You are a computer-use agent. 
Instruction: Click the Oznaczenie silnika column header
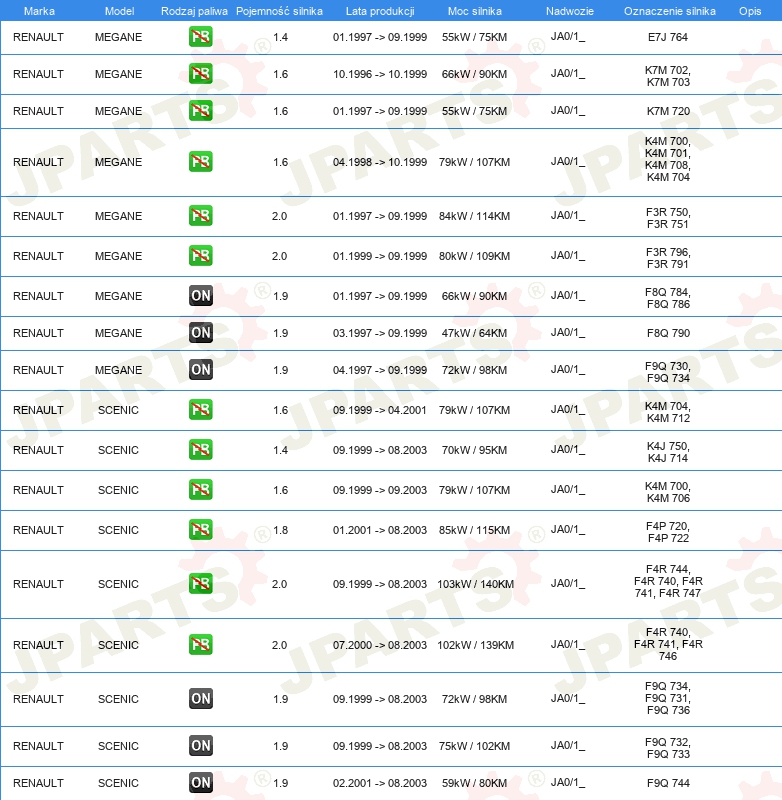(670, 11)
